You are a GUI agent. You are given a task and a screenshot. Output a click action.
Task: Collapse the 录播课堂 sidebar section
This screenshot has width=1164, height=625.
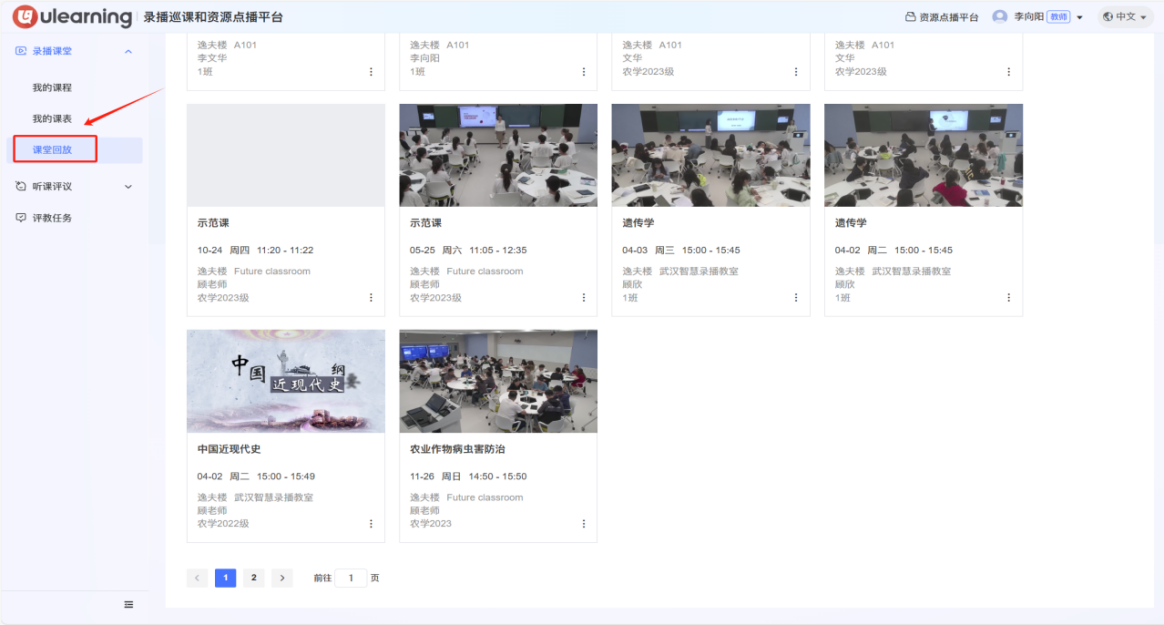click(128, 52)
